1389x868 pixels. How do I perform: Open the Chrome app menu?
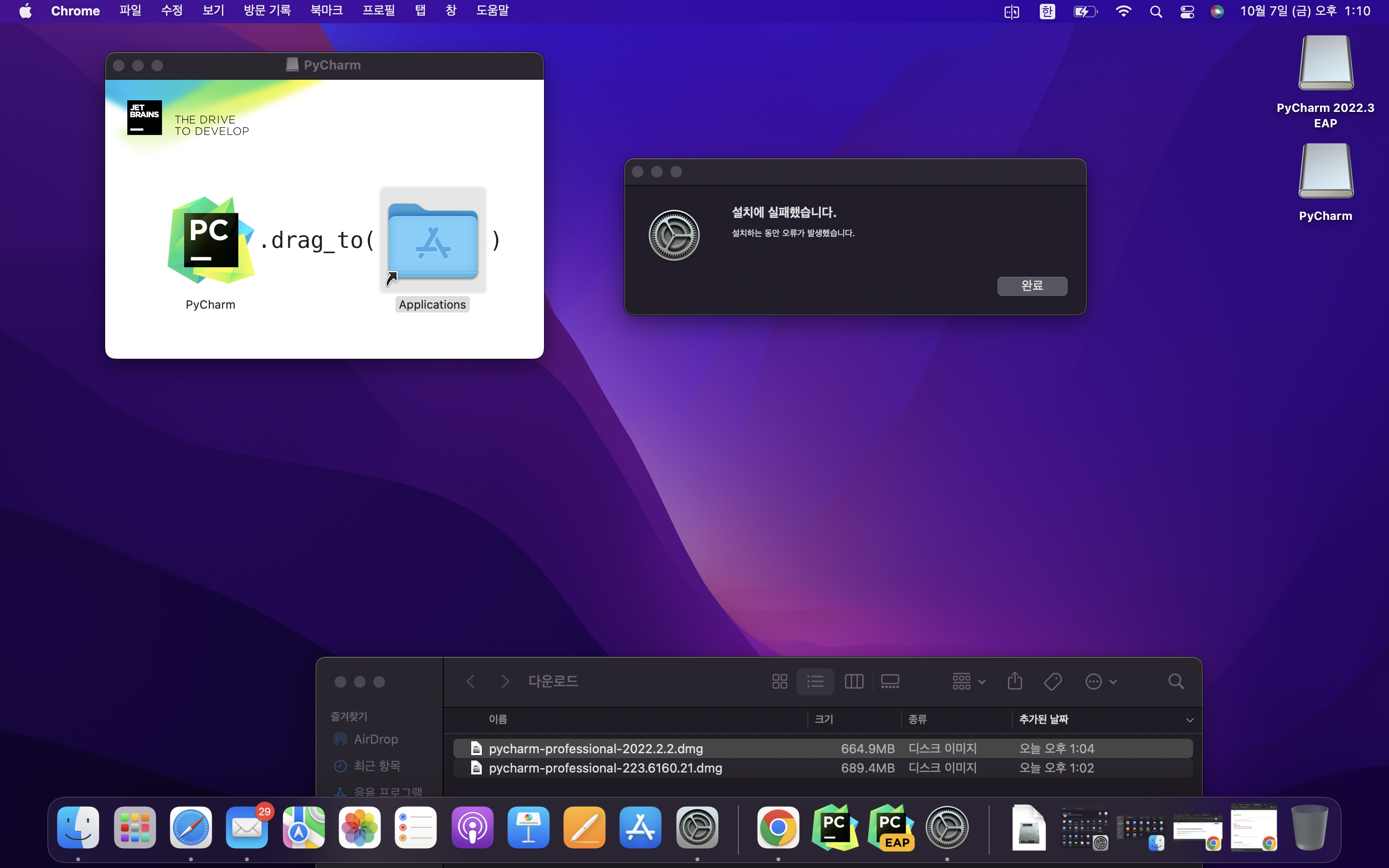(x=75, y=12)
